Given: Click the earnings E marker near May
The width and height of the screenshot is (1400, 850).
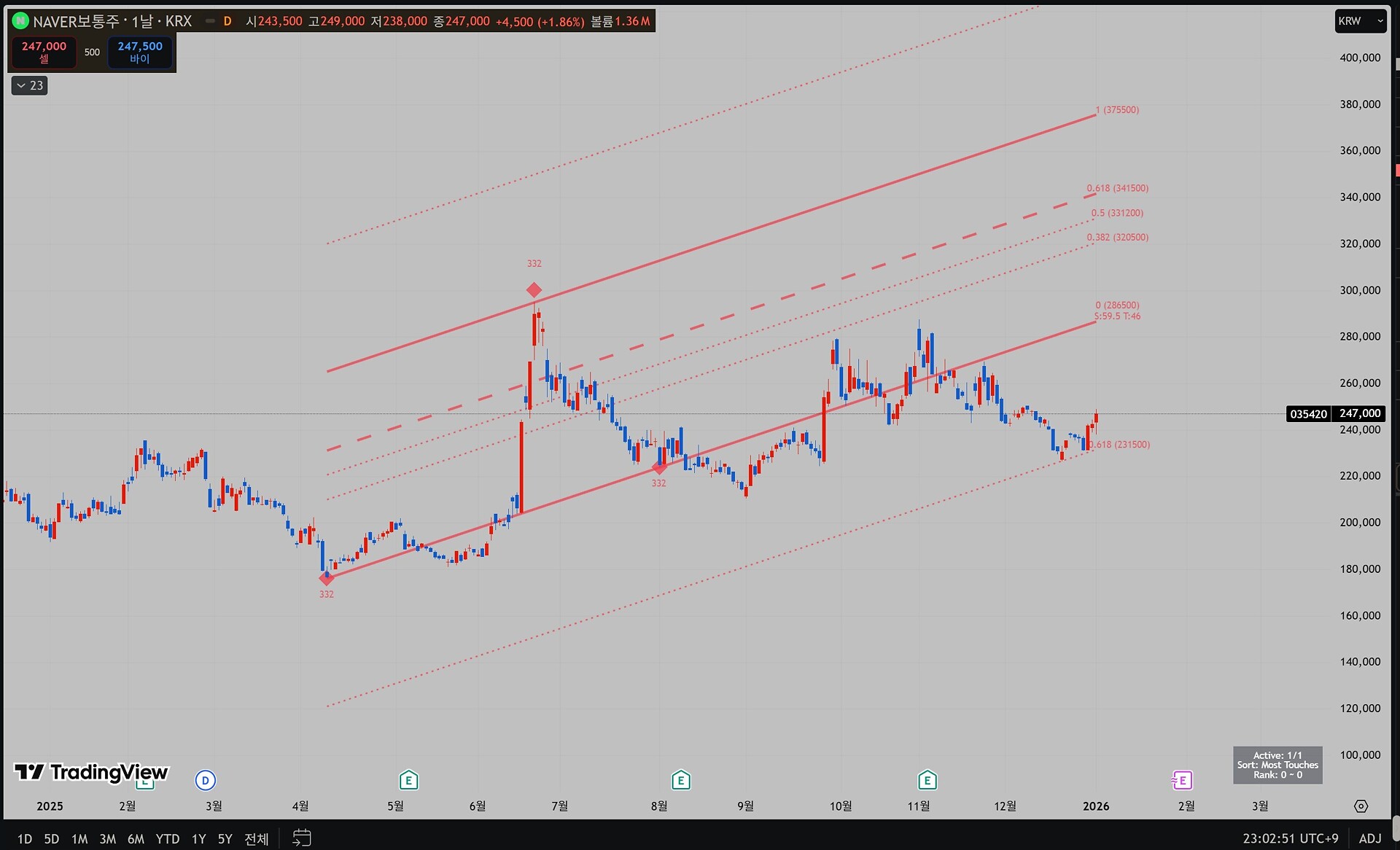Looking at the screenshot, I should pos(408,781).
